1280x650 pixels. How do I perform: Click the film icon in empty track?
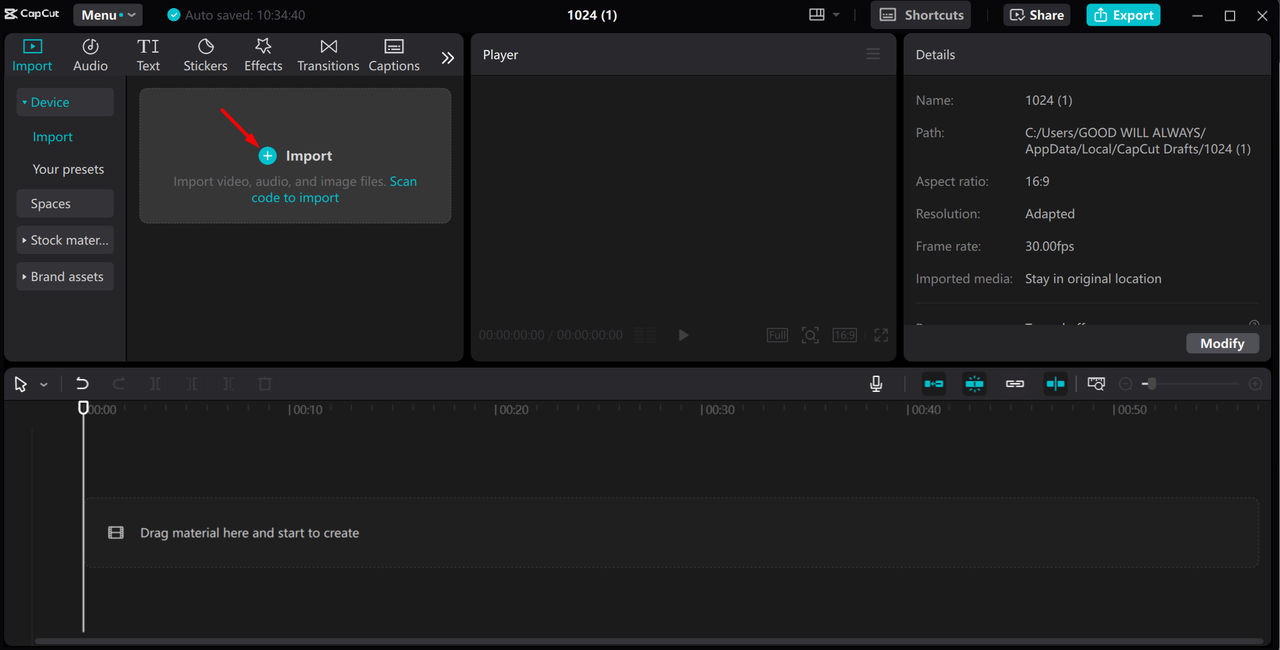click(116, 533)
